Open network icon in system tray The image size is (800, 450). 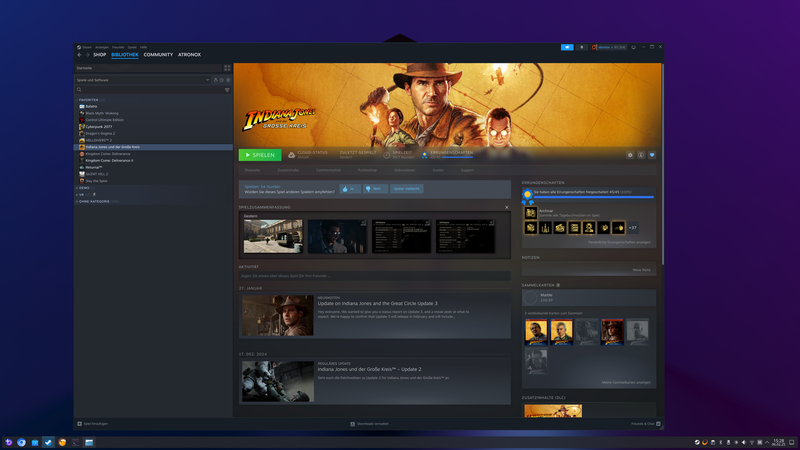[752, 442]
